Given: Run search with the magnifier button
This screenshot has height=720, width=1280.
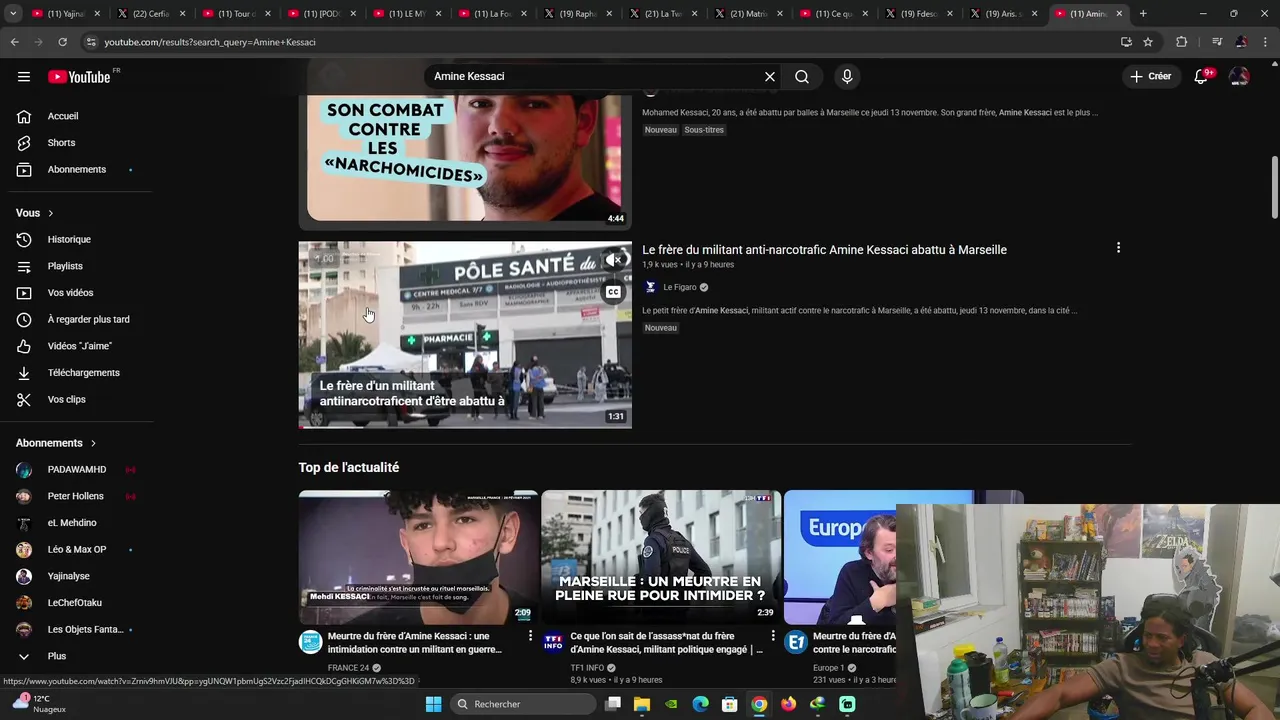Looking at the screenshot, I should (x=802, y=77).
